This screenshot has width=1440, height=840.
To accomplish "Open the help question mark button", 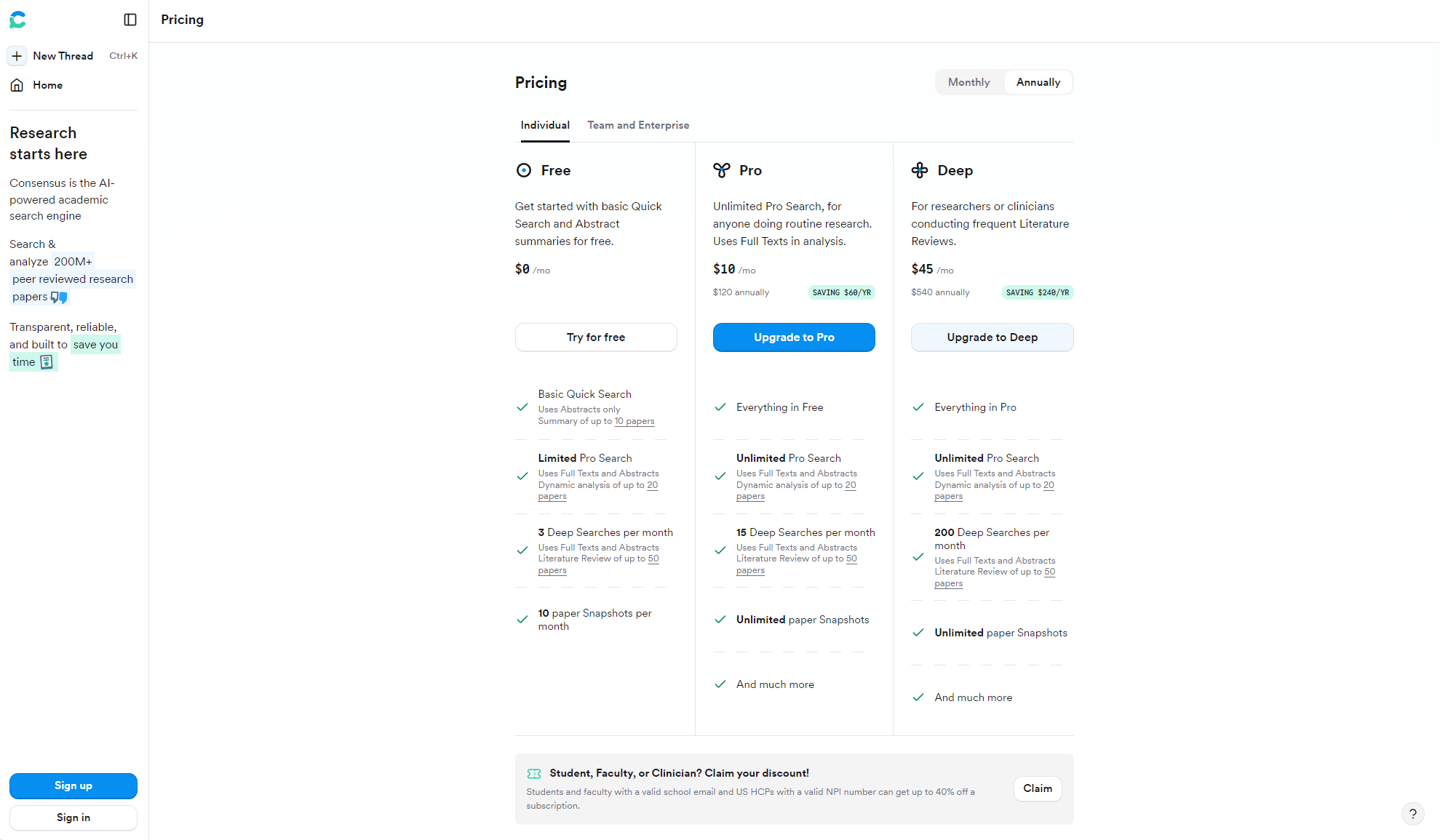I will coord(1412,814).
